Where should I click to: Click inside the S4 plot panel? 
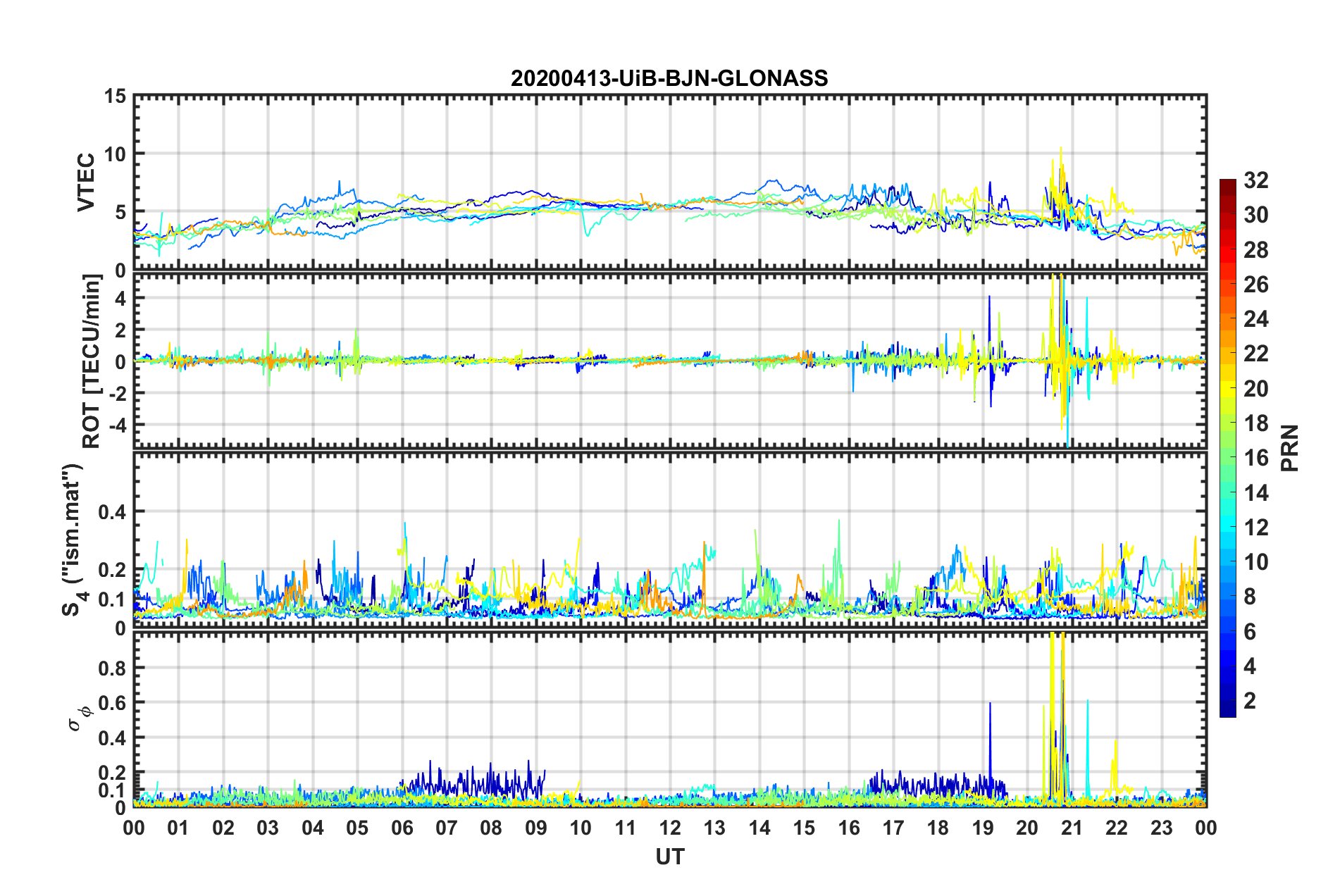(x=670, y=540)
